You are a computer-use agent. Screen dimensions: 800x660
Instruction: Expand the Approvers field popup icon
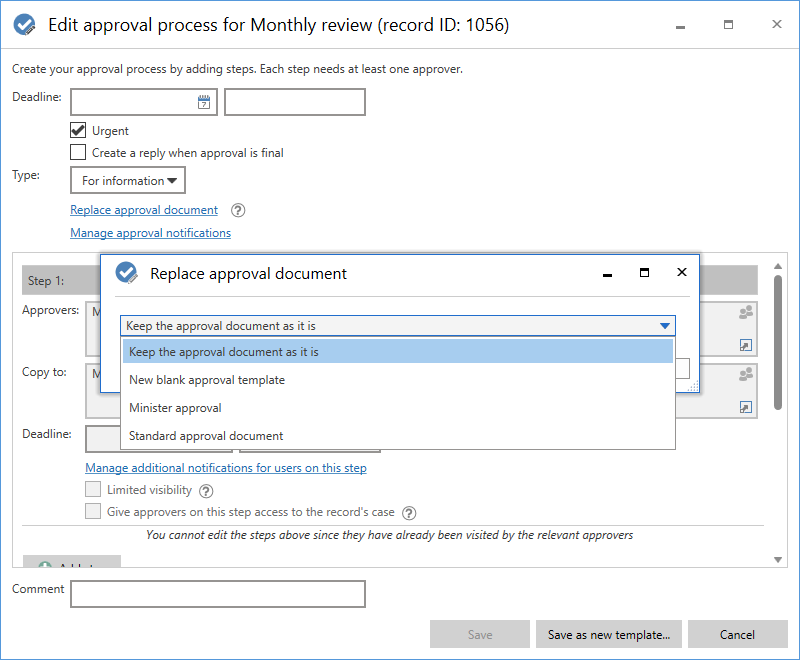tap(745, 345)
